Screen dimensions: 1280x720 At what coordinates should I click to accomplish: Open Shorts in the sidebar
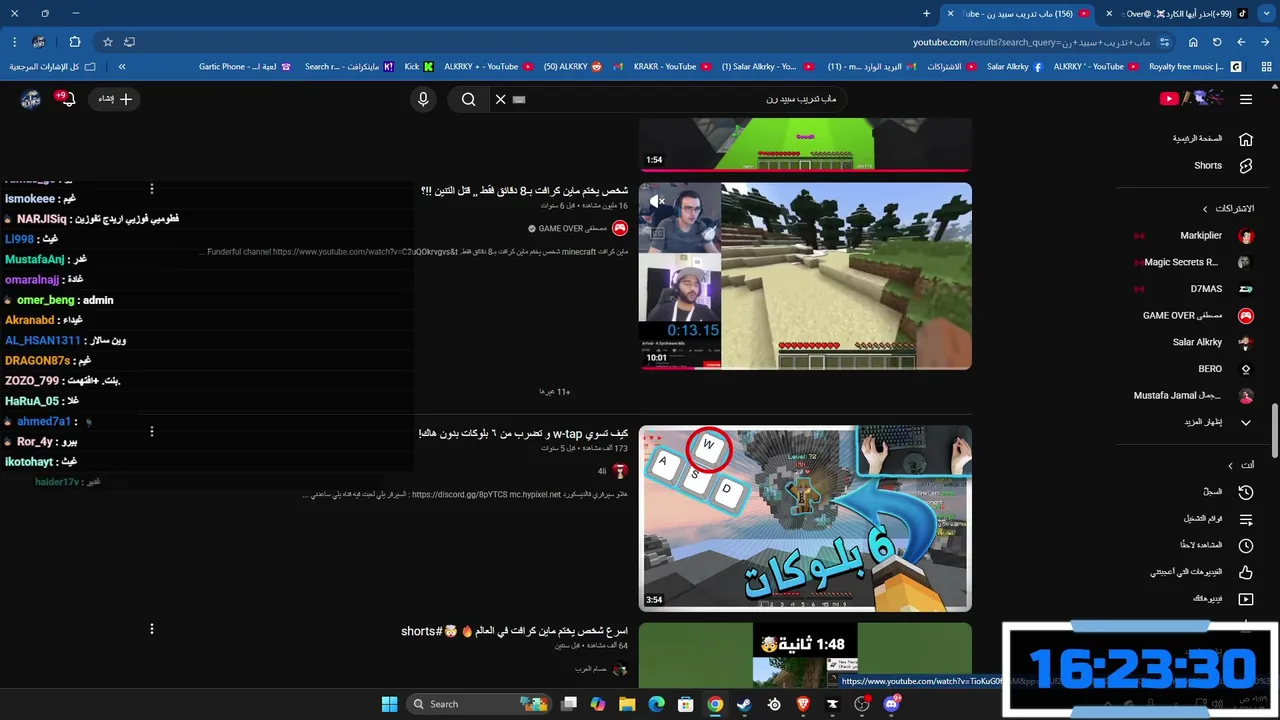click(x=1222, y=166)
